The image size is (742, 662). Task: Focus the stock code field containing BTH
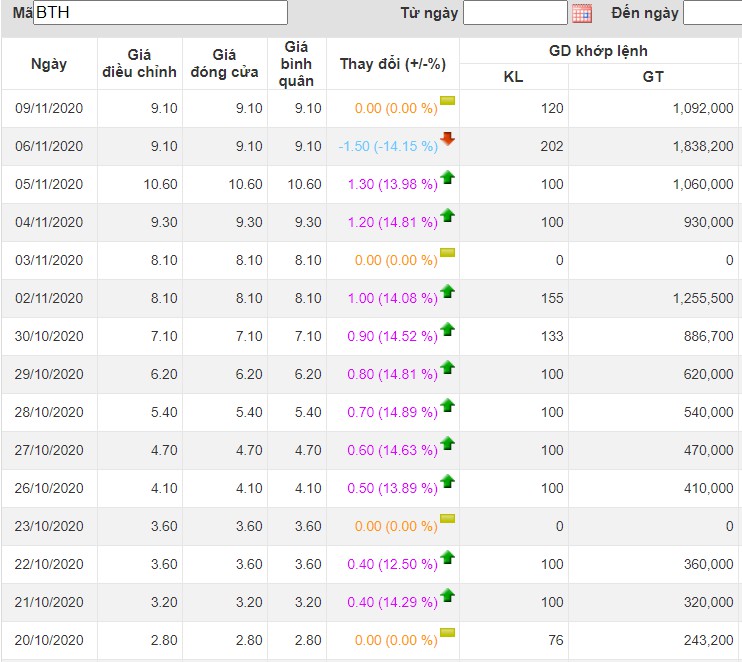[160, 13]
